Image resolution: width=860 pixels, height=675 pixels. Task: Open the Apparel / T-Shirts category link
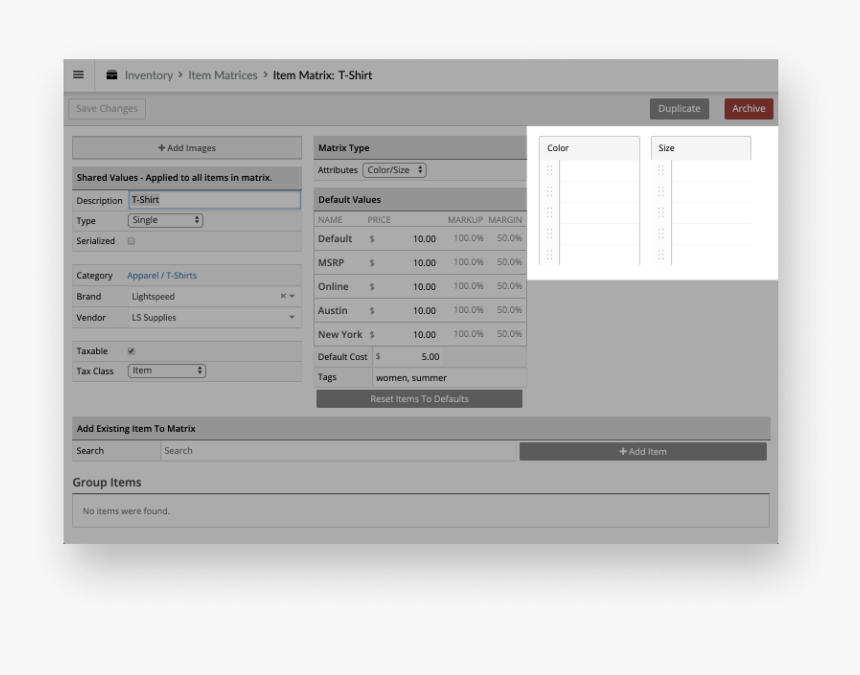(x=162, y=275)
